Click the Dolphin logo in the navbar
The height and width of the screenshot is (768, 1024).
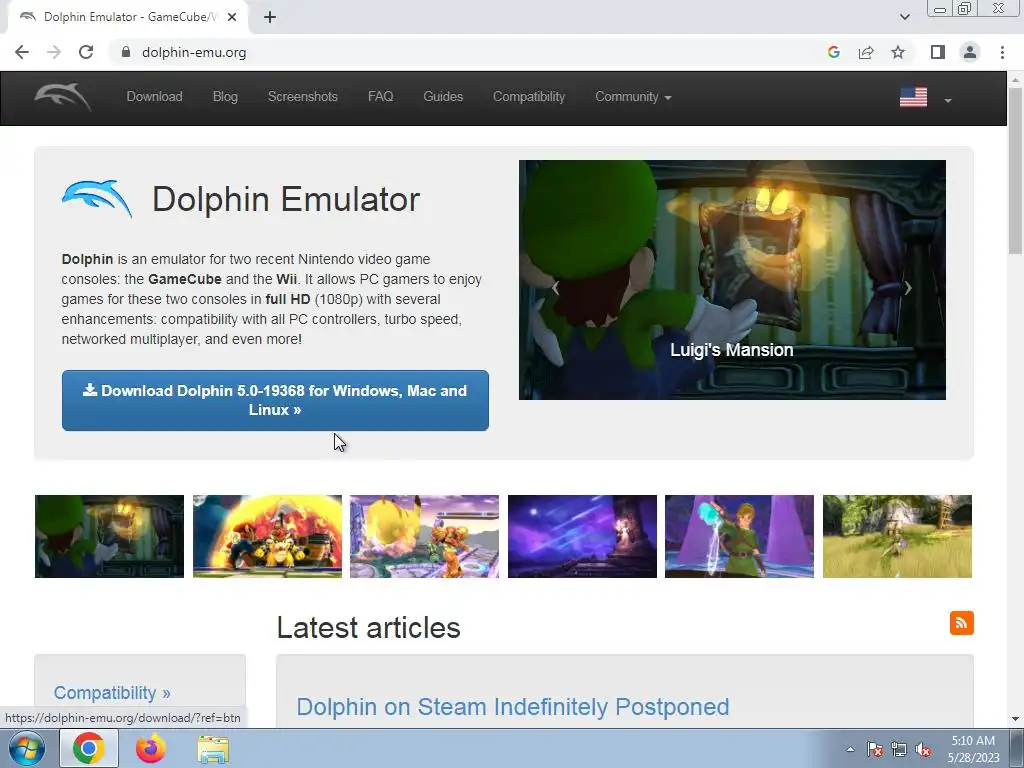click(x=63, y=97)
